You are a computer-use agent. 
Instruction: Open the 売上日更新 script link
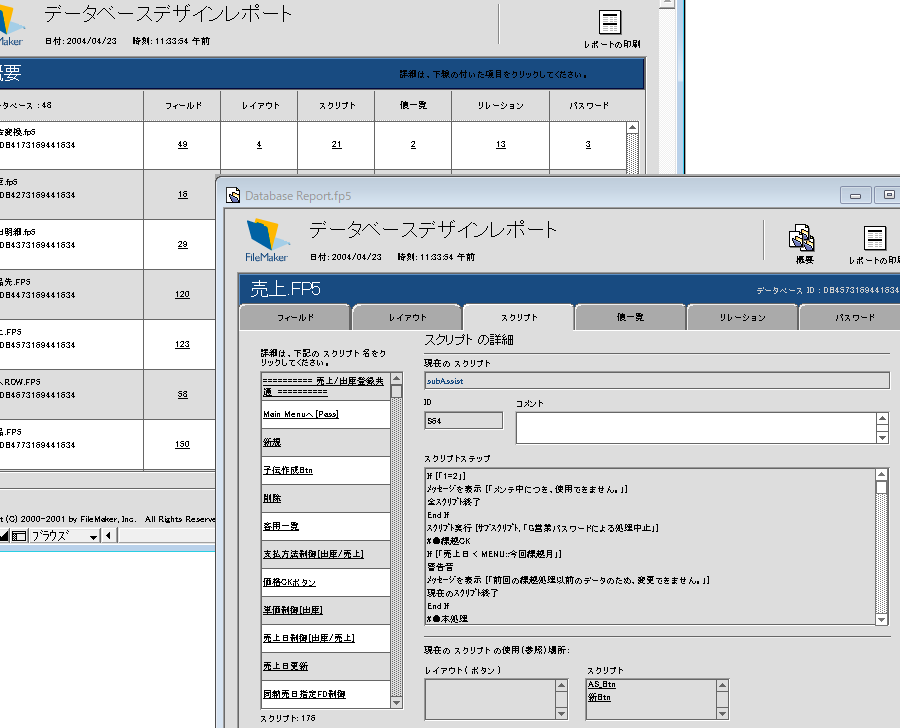[x=286, y=666]
